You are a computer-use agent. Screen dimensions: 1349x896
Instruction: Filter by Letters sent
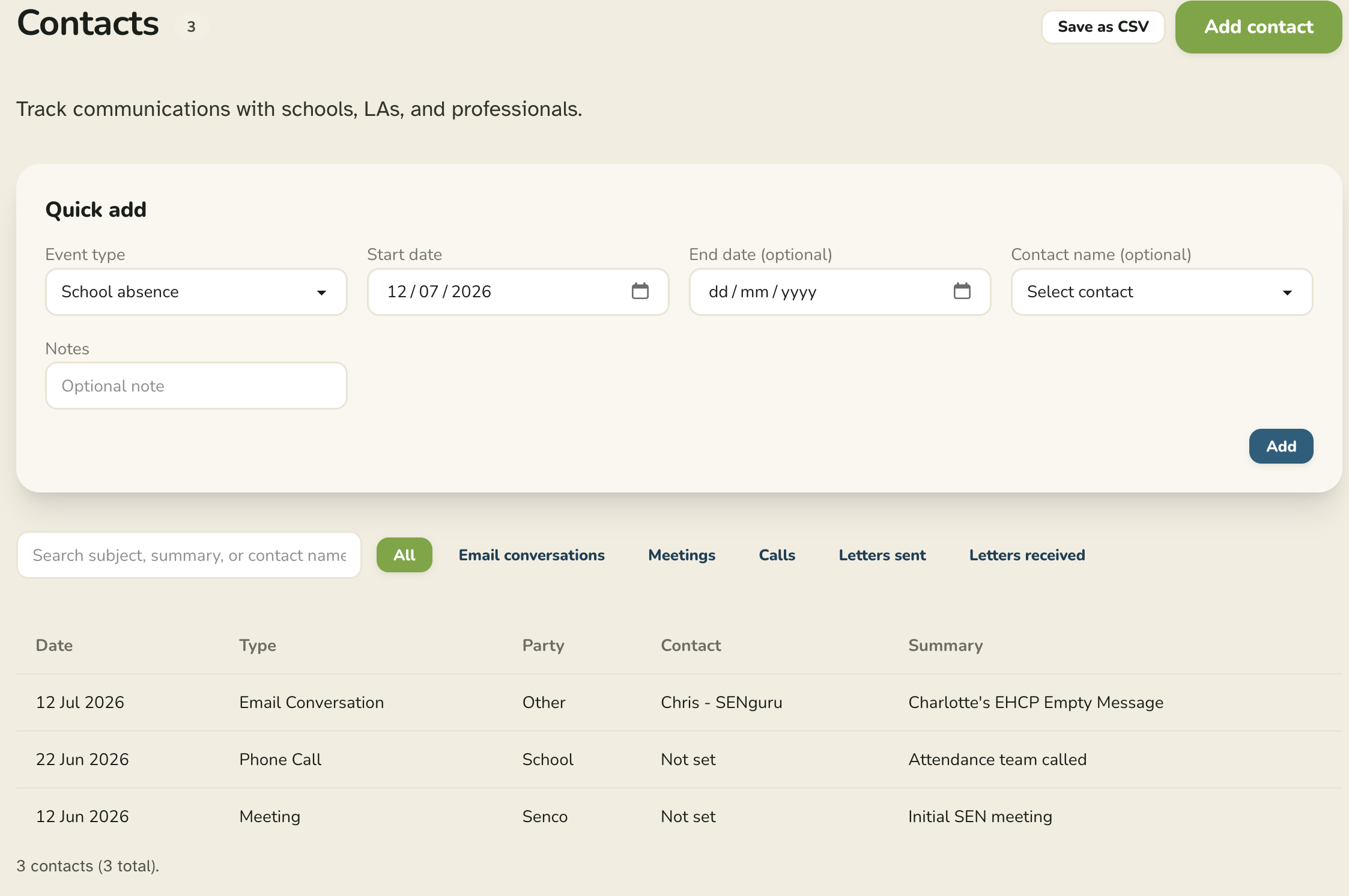pyautogui.click(x=882, y=555)
